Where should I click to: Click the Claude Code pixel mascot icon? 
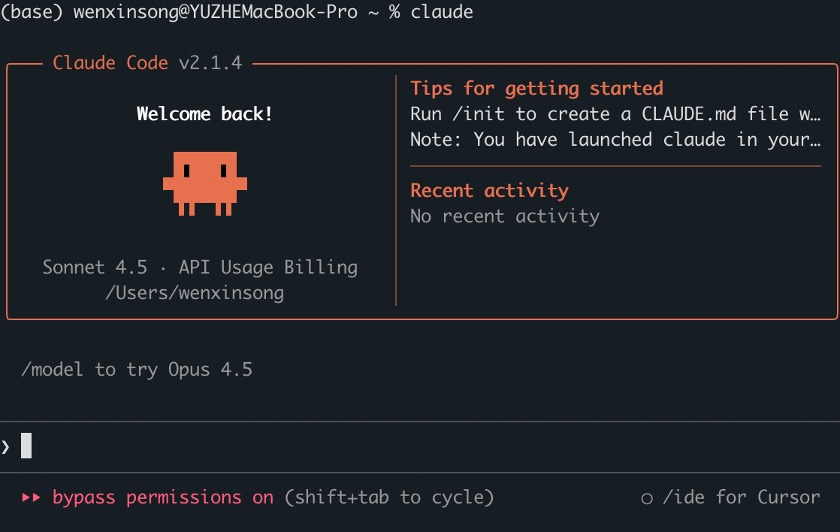[x=205, y=183]
